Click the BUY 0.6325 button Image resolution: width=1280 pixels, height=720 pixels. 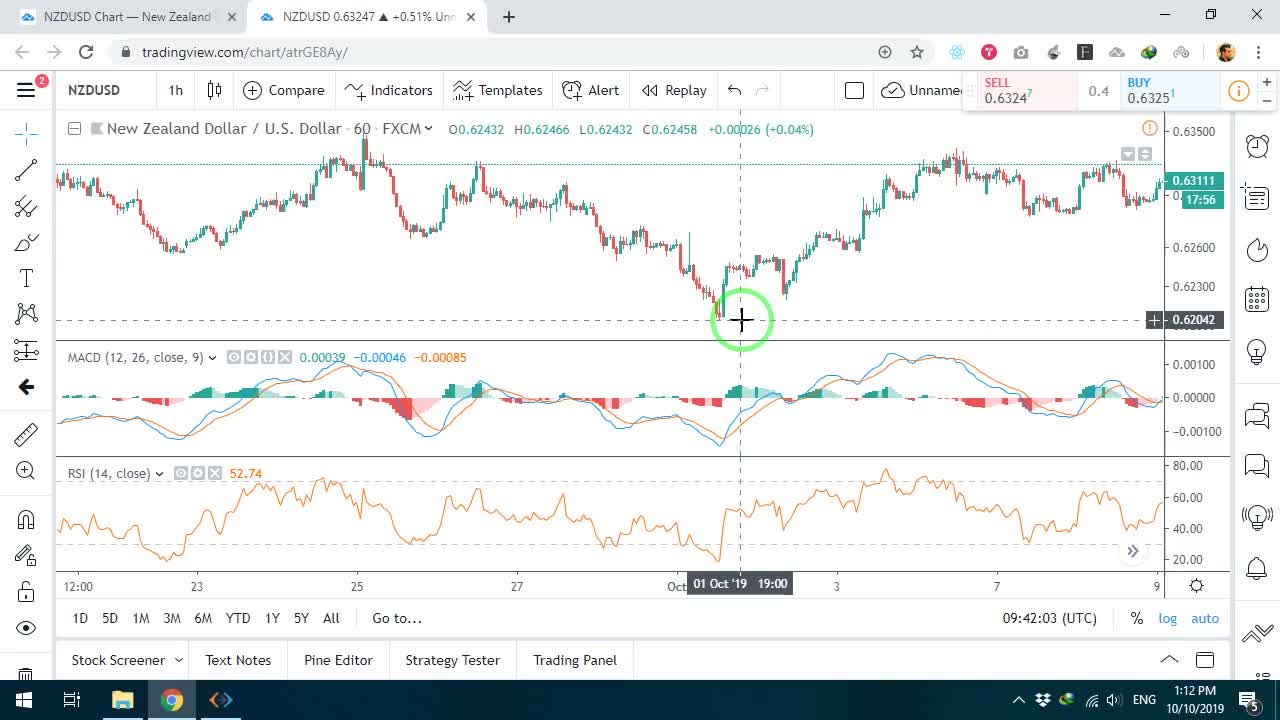pyautogui.click(x=1168, y=91)
